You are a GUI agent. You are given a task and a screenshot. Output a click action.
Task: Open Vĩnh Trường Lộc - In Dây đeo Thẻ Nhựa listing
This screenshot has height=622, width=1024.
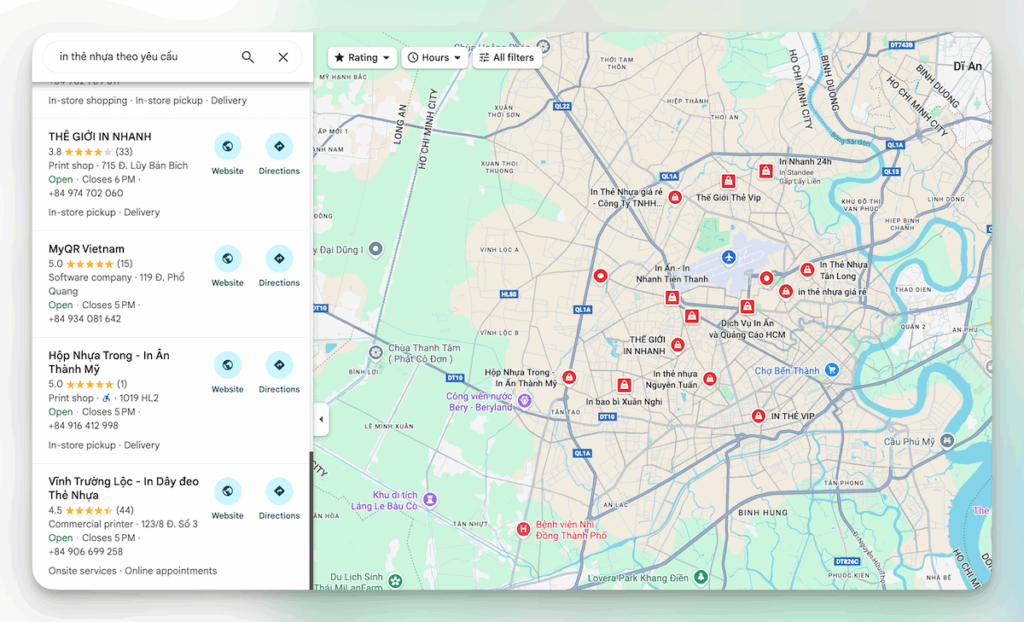pos(123,488)
